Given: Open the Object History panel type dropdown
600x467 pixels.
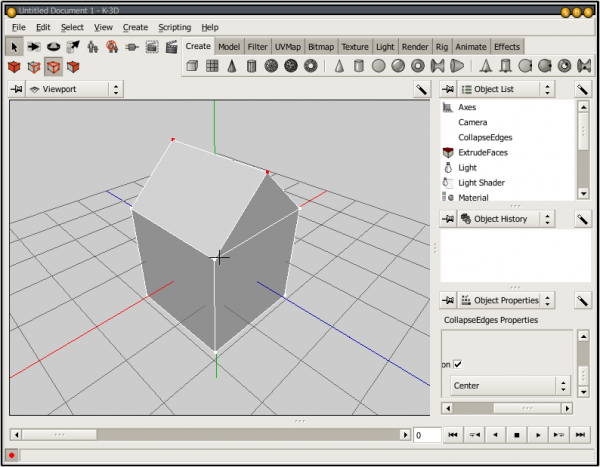Looking at the screenshot, I should point(506,219).
